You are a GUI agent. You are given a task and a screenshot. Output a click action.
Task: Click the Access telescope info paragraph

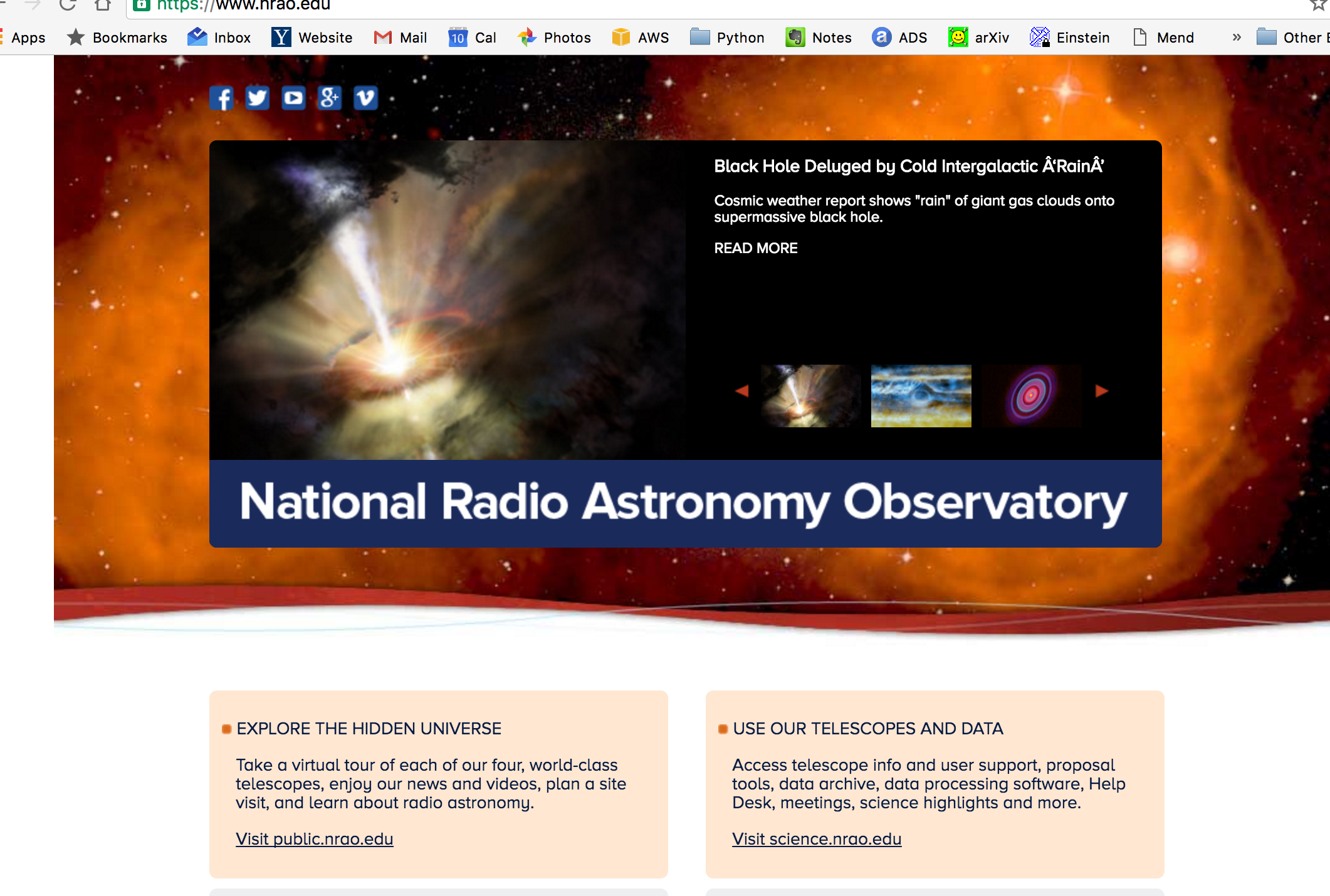coord(929,784)
